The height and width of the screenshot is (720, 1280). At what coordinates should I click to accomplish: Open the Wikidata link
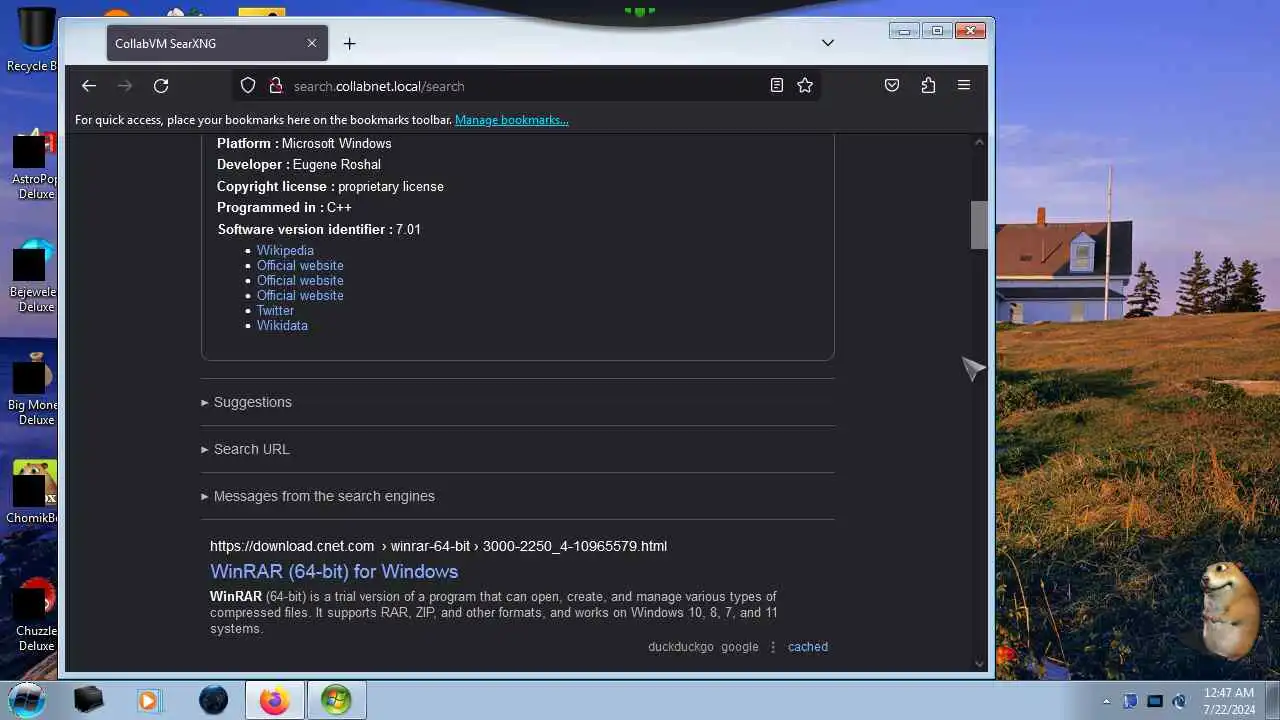tap(282, 326)
